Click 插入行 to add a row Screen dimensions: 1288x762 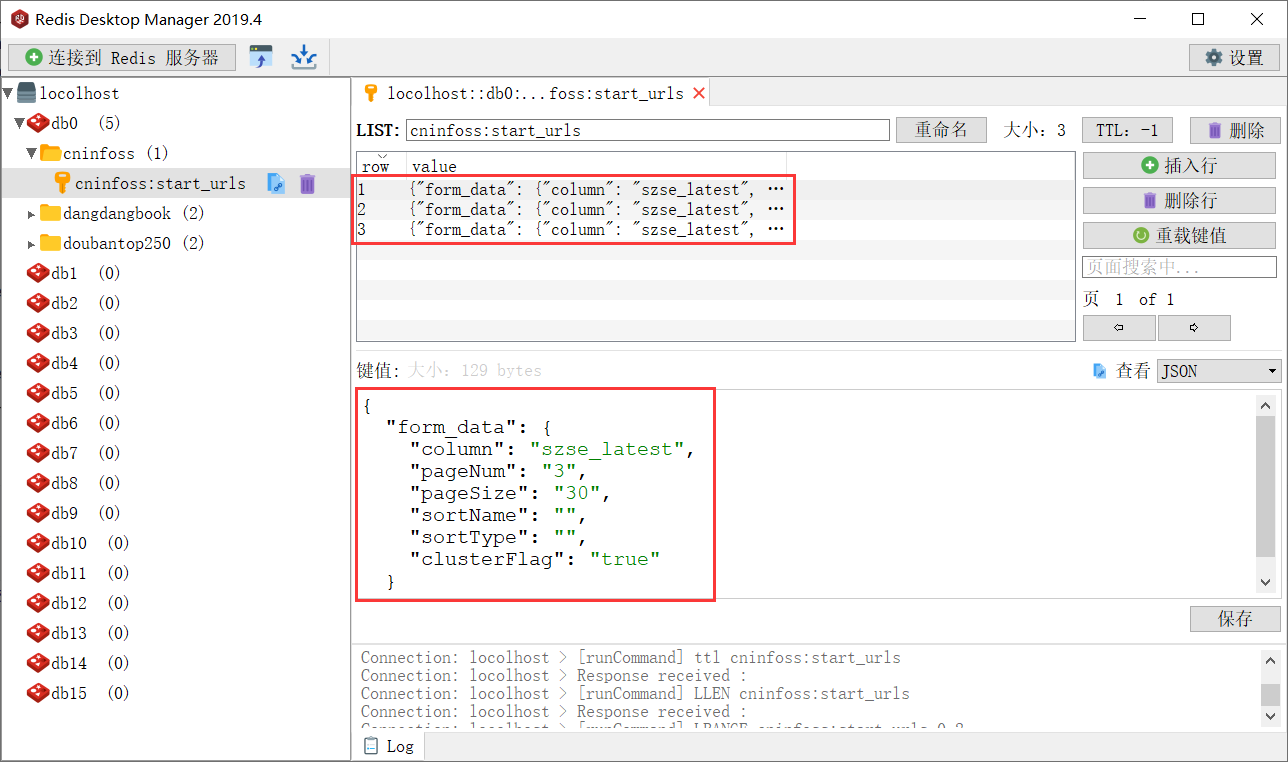1179,165
